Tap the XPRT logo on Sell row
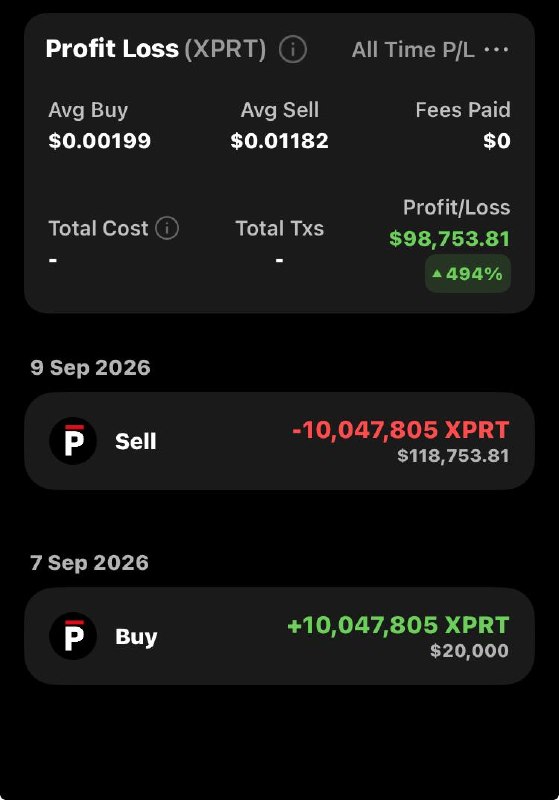Viewport: 559px width, 800px height. (x=73, y=441)
